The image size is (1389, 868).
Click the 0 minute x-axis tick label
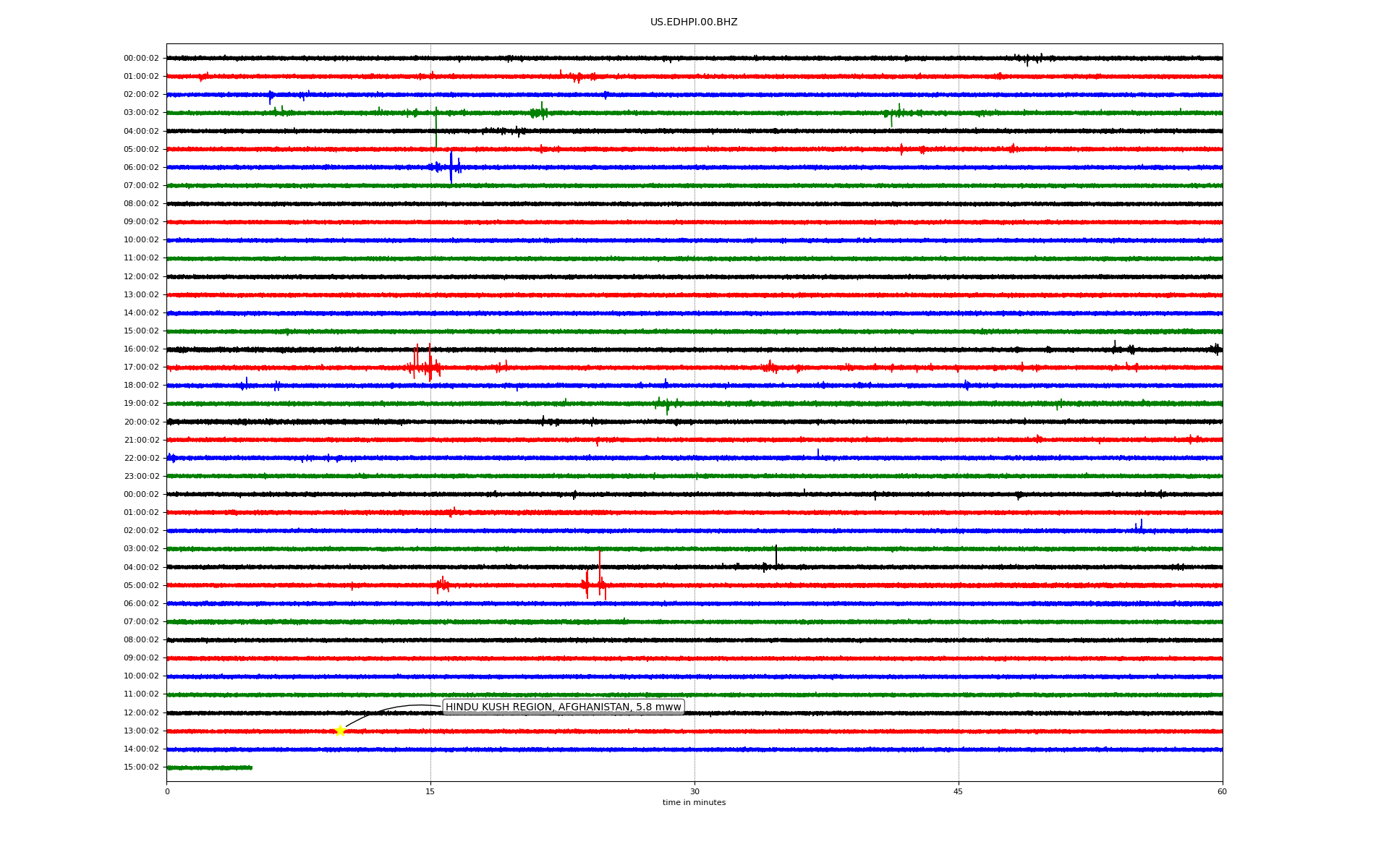pos(167,791)
